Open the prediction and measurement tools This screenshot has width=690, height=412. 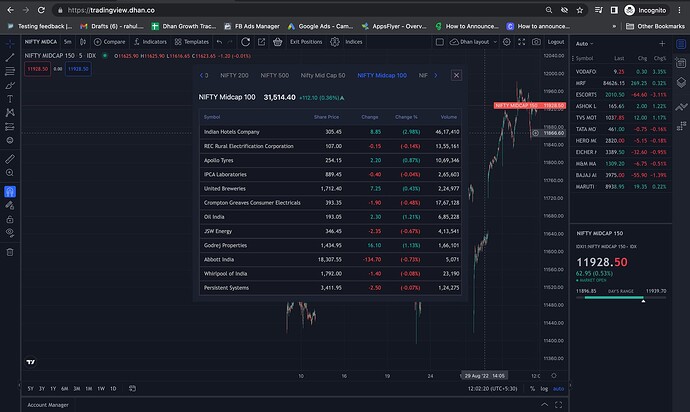(x=10, y=127)
